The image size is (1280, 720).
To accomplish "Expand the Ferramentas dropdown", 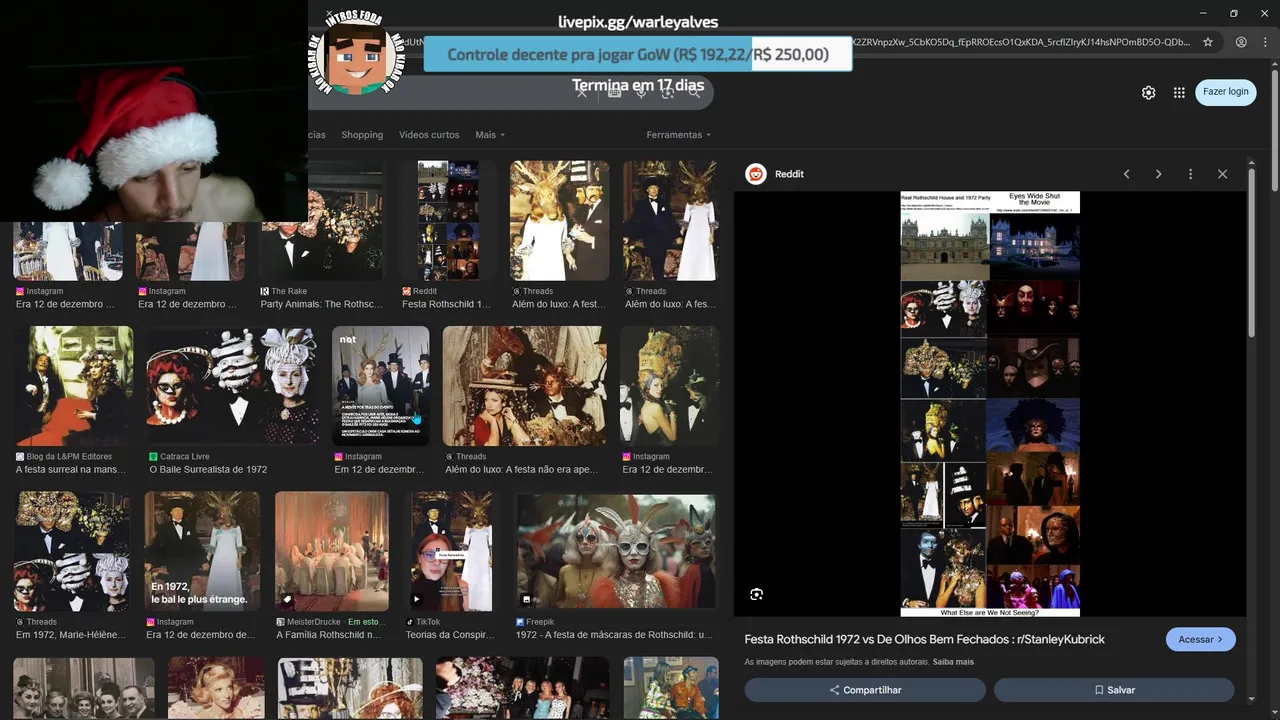I will point(679,135).
